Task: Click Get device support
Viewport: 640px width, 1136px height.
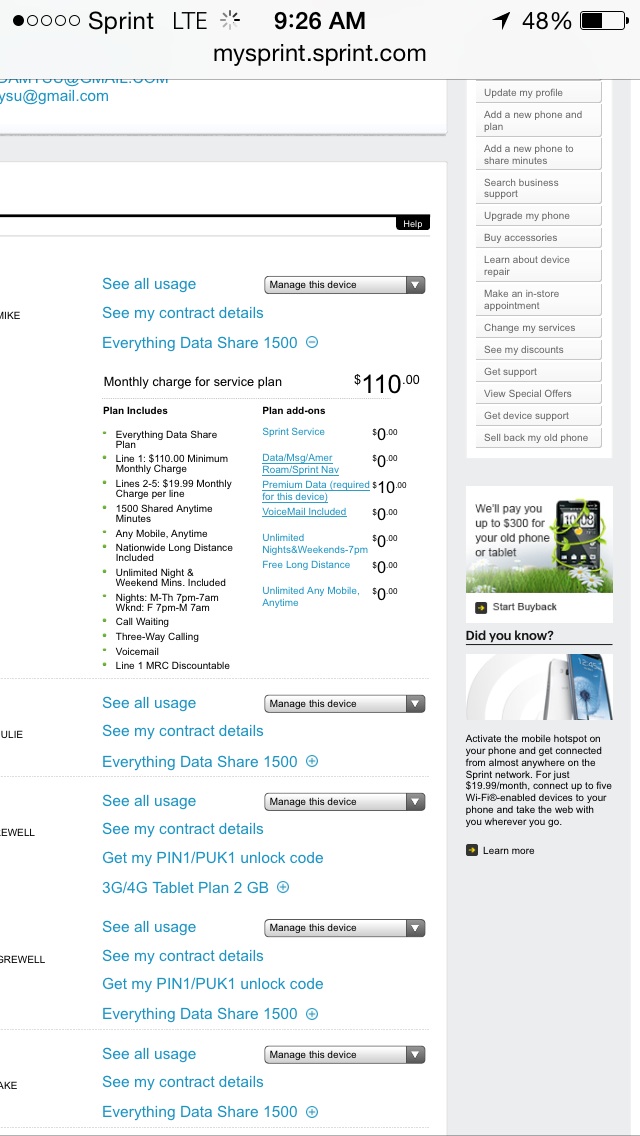Action: tap(539, 416)
